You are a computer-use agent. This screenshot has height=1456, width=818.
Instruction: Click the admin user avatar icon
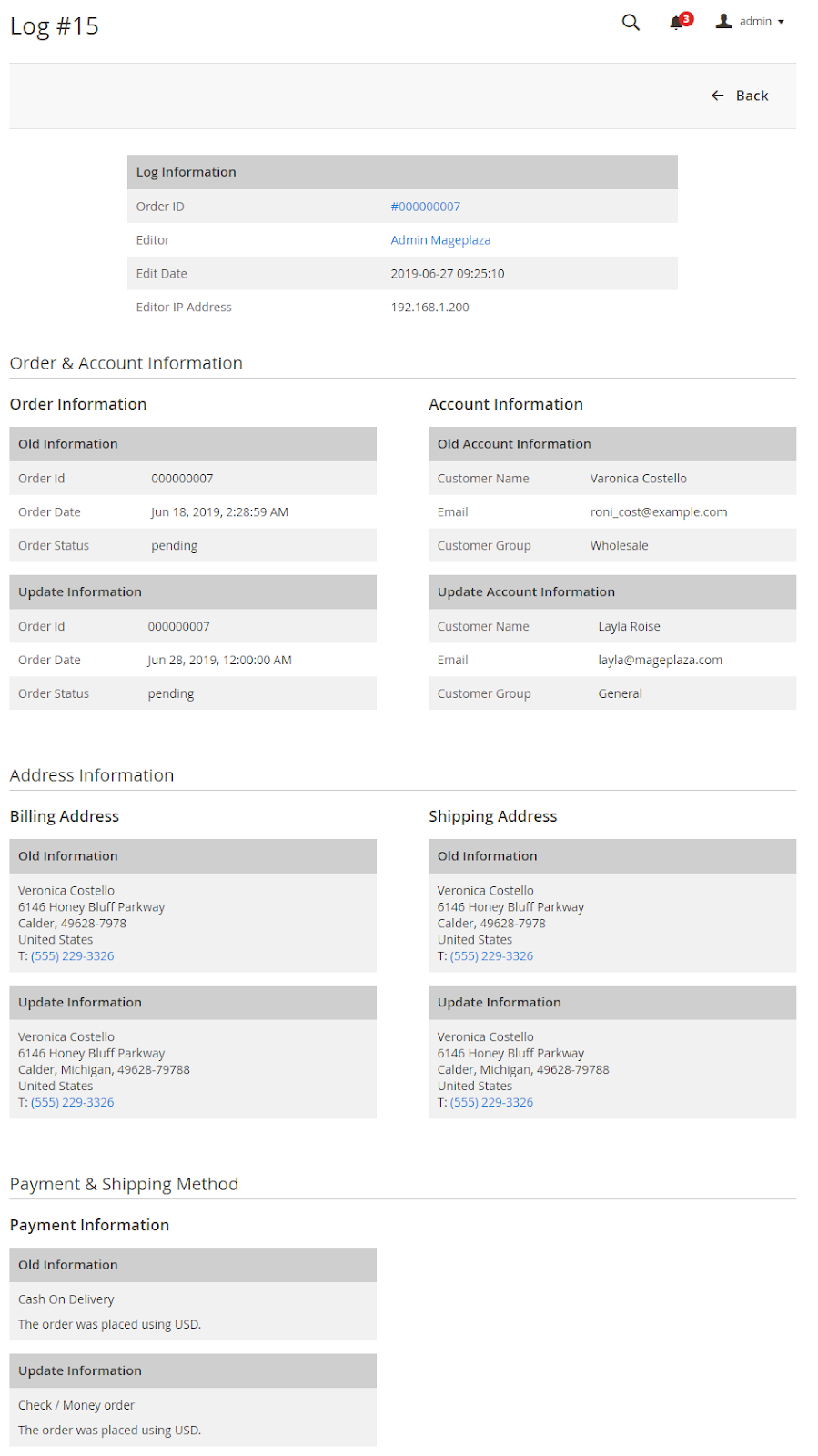click(x=723, y=21)
